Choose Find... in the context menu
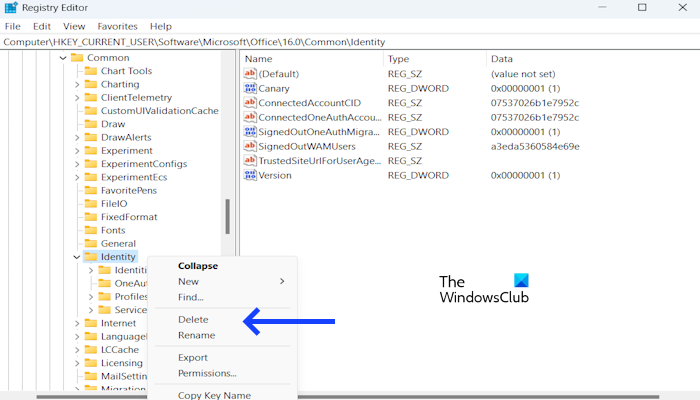 (x=191, y=297)
